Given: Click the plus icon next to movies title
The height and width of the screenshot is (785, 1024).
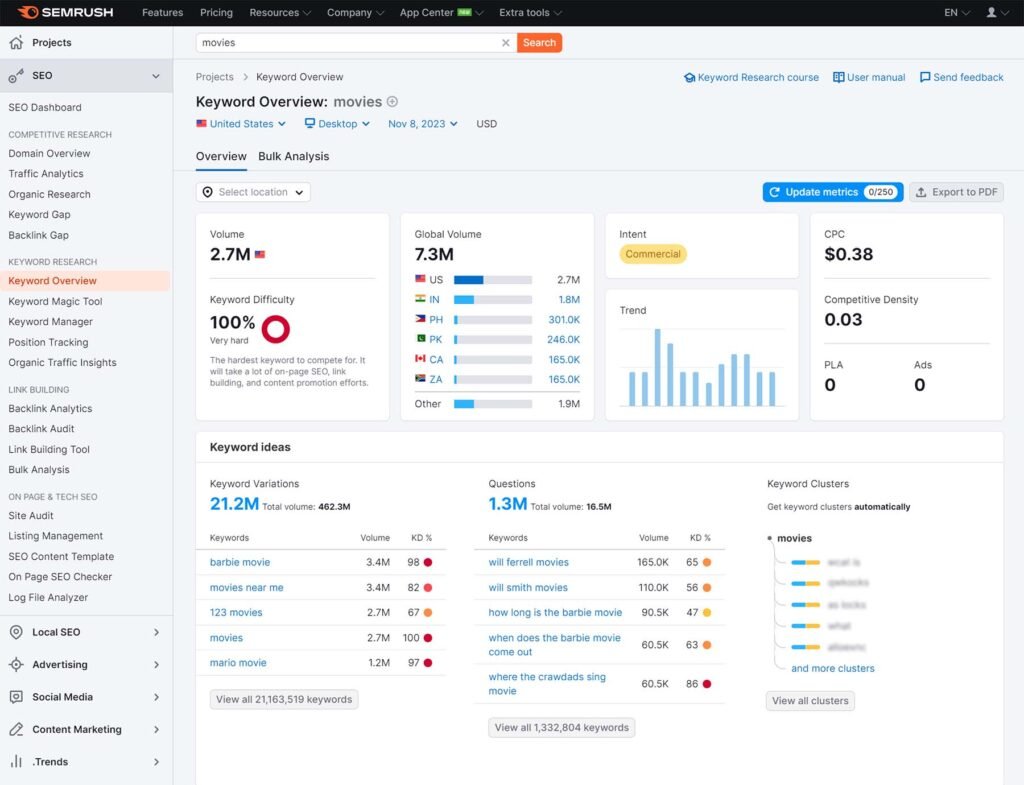Looking at the screenshot, I should 392,102.
